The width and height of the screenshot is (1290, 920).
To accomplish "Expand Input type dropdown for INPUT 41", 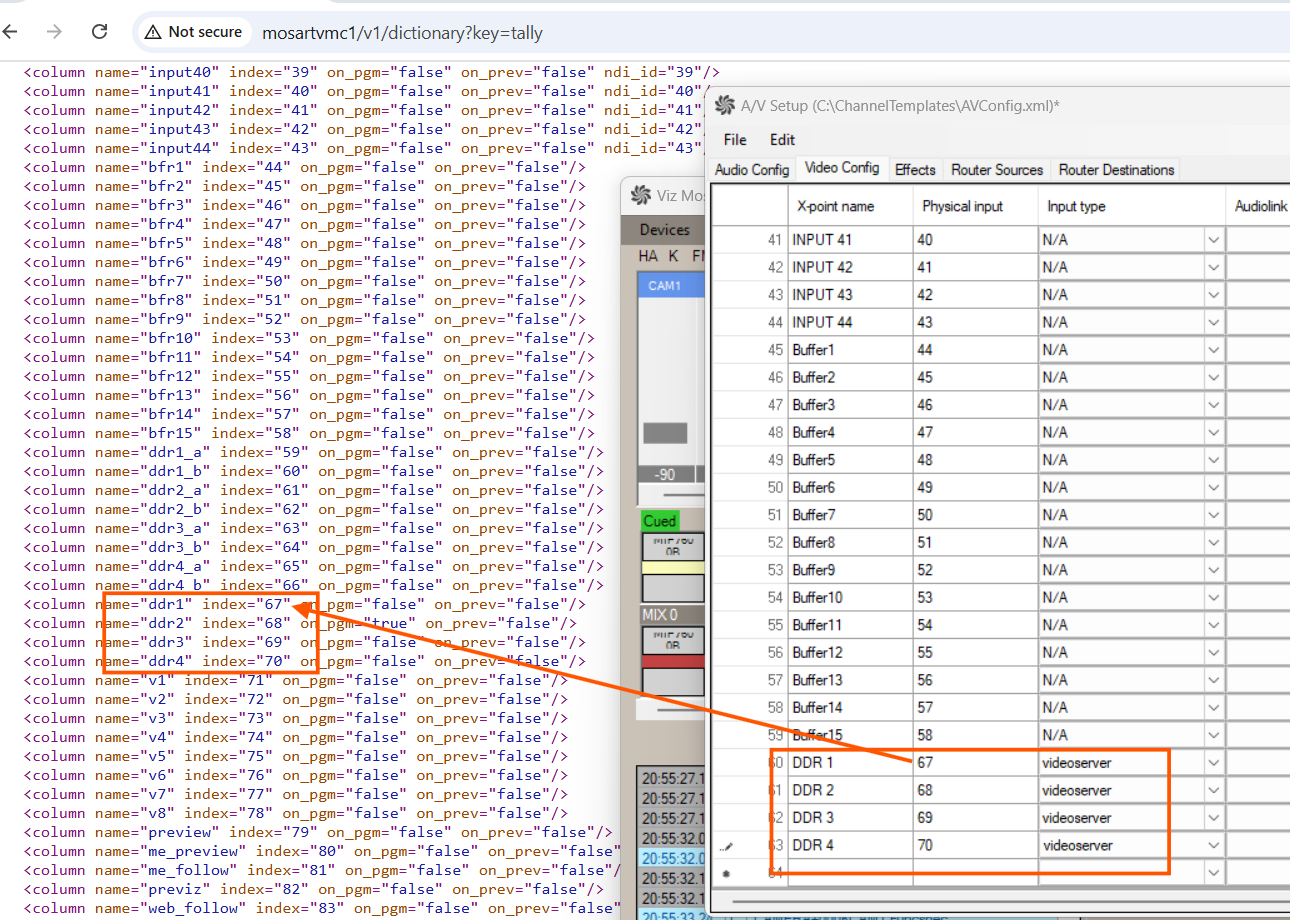I will click(1213, 240).
